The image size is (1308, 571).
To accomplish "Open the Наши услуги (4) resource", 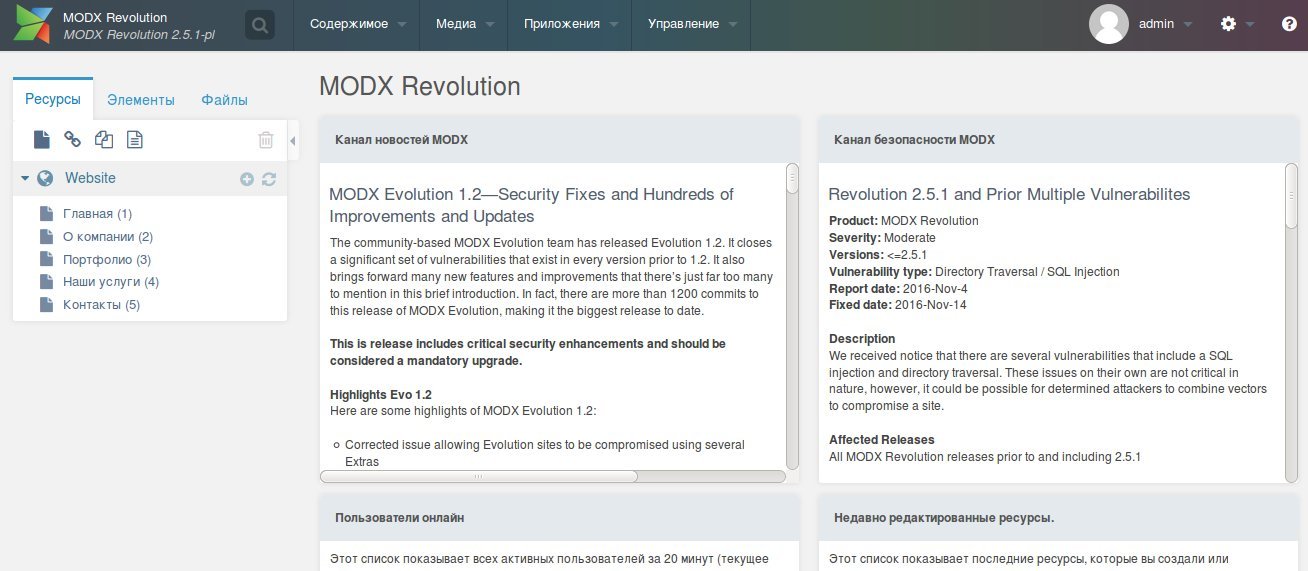I will (111, 282).
